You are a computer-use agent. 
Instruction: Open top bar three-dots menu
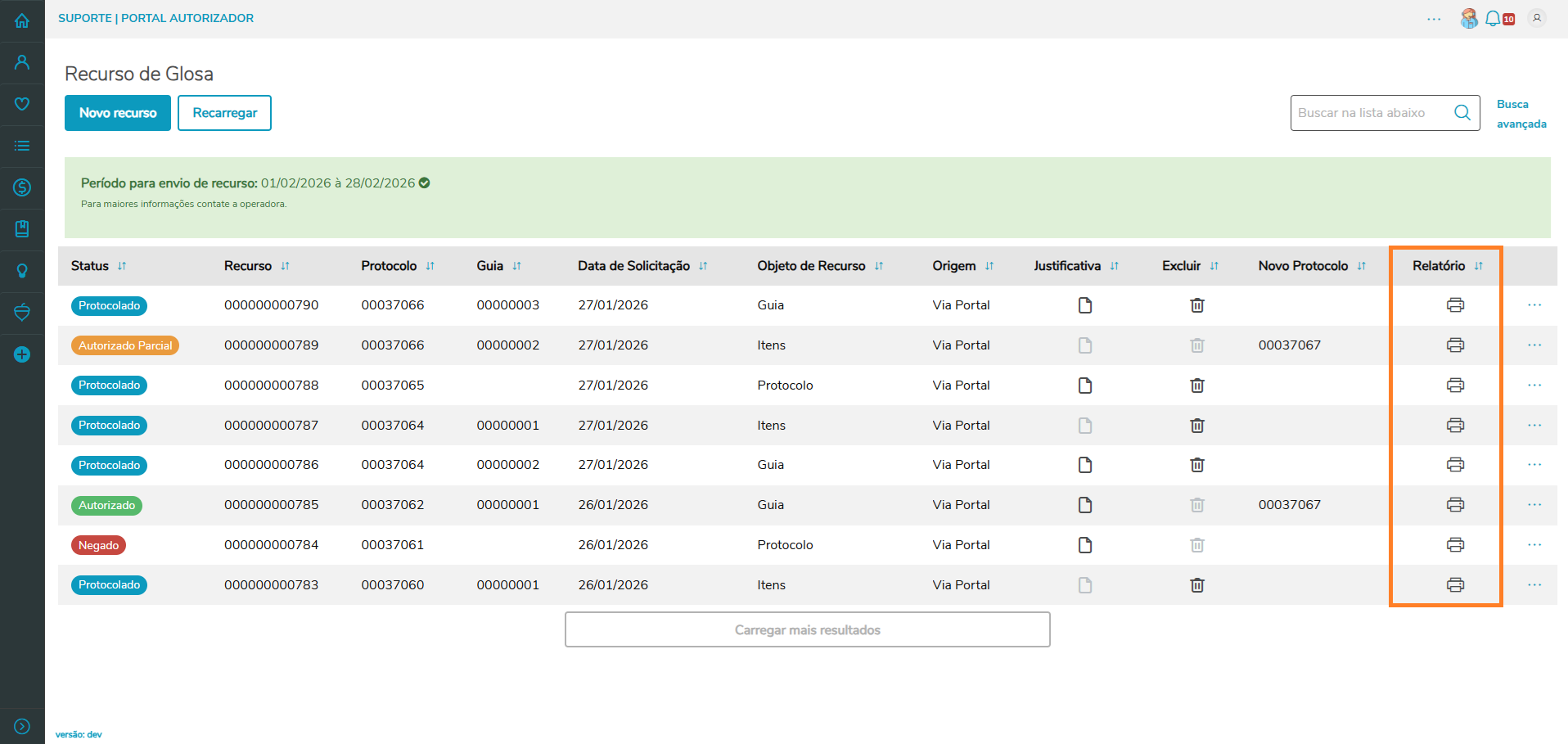1434,19
